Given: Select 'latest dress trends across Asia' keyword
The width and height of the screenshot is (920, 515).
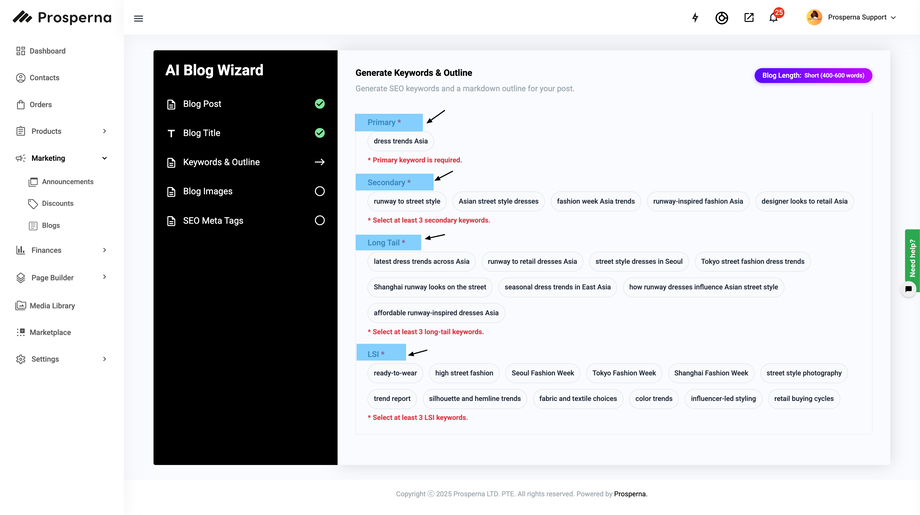Looking at the screenshot, I should coord(421,262).
